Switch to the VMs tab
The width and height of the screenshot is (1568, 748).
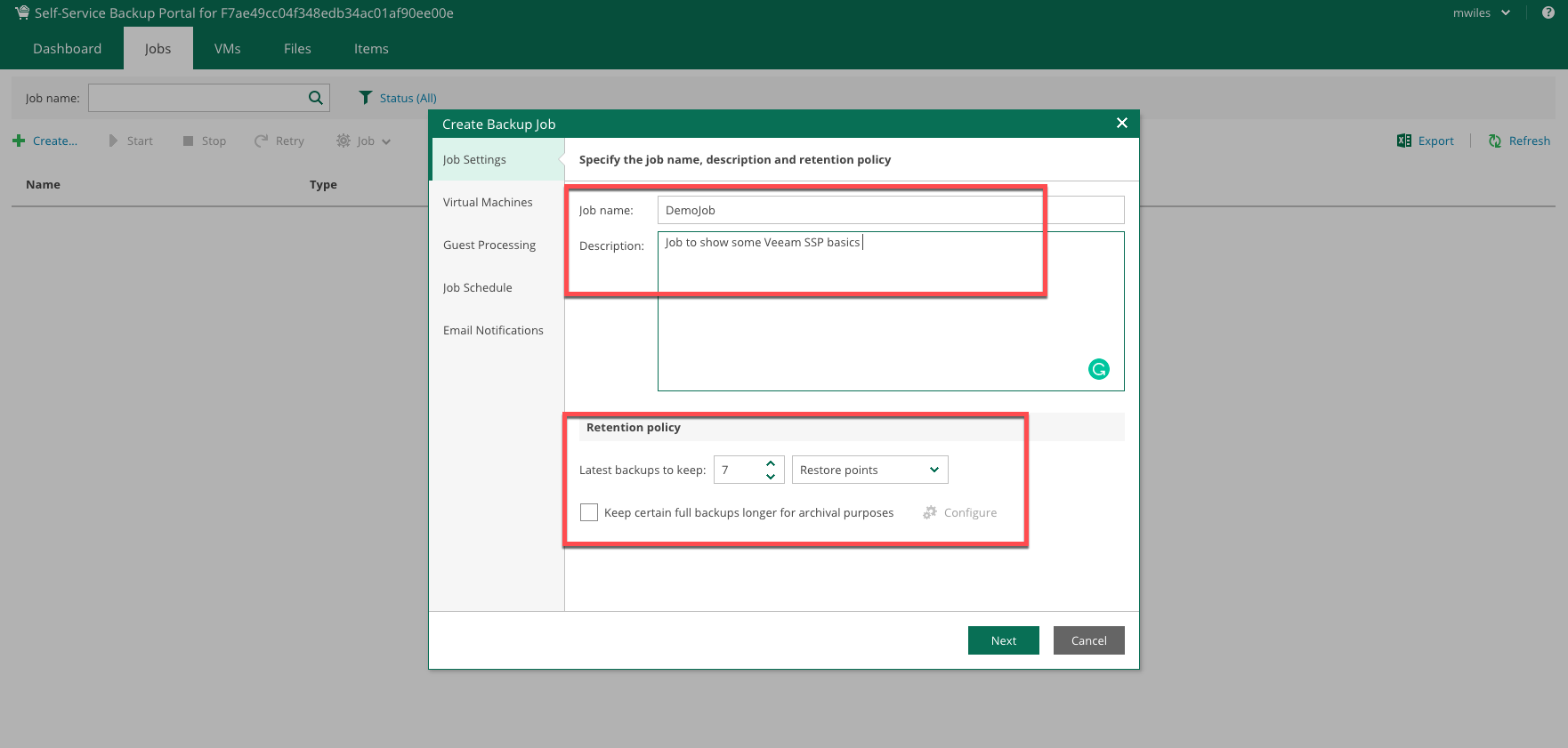point(227,49)
